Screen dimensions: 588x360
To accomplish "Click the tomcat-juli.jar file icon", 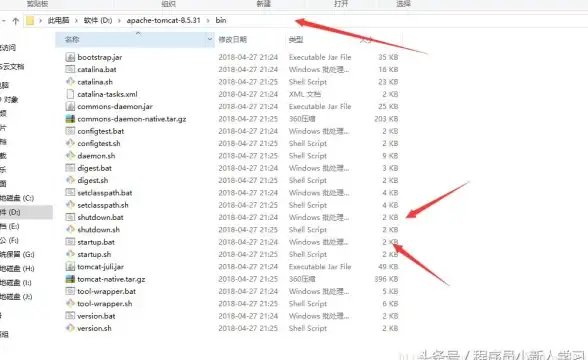I will tap(70, 267).
